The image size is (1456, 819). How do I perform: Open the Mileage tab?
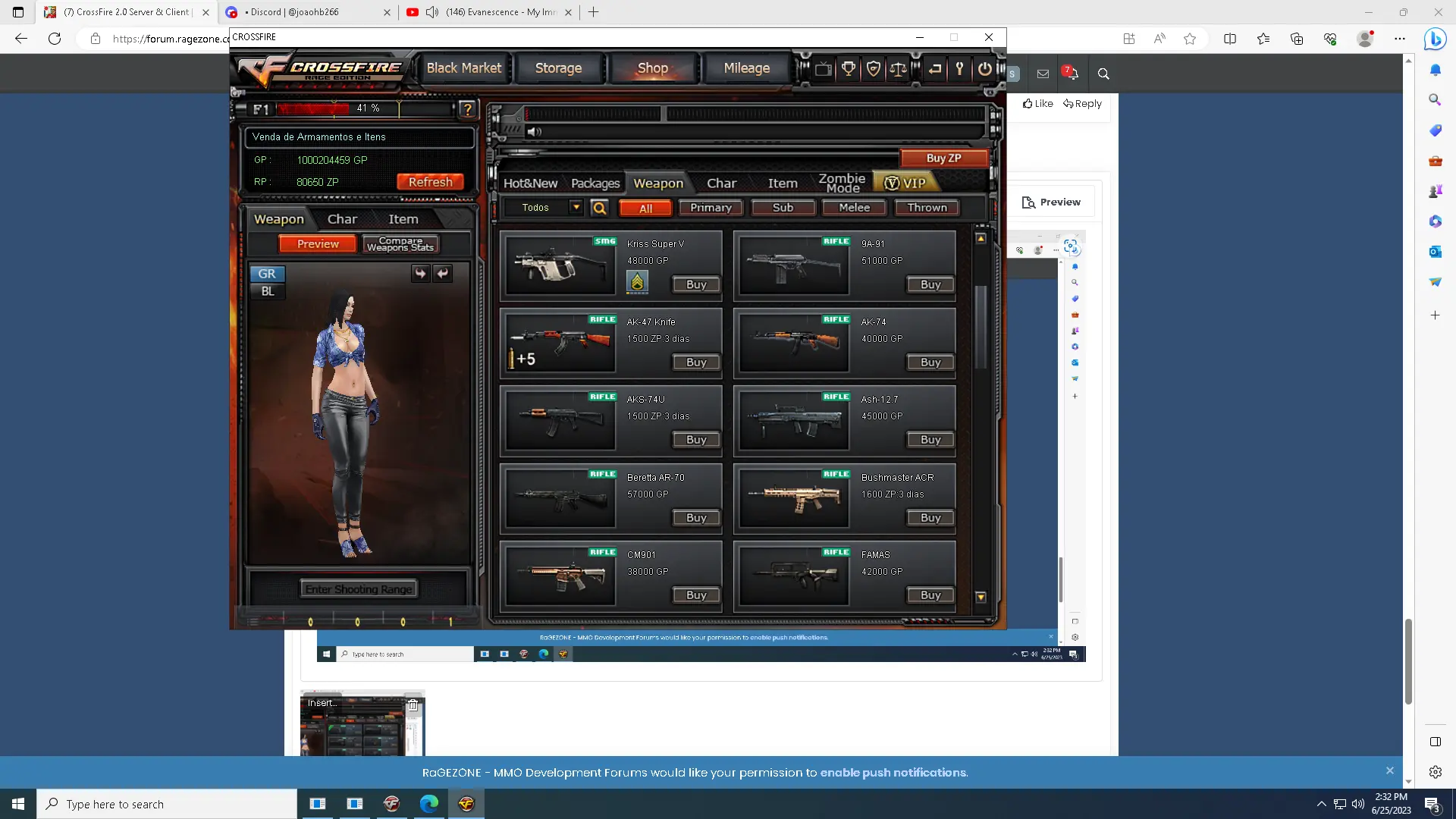746,68
